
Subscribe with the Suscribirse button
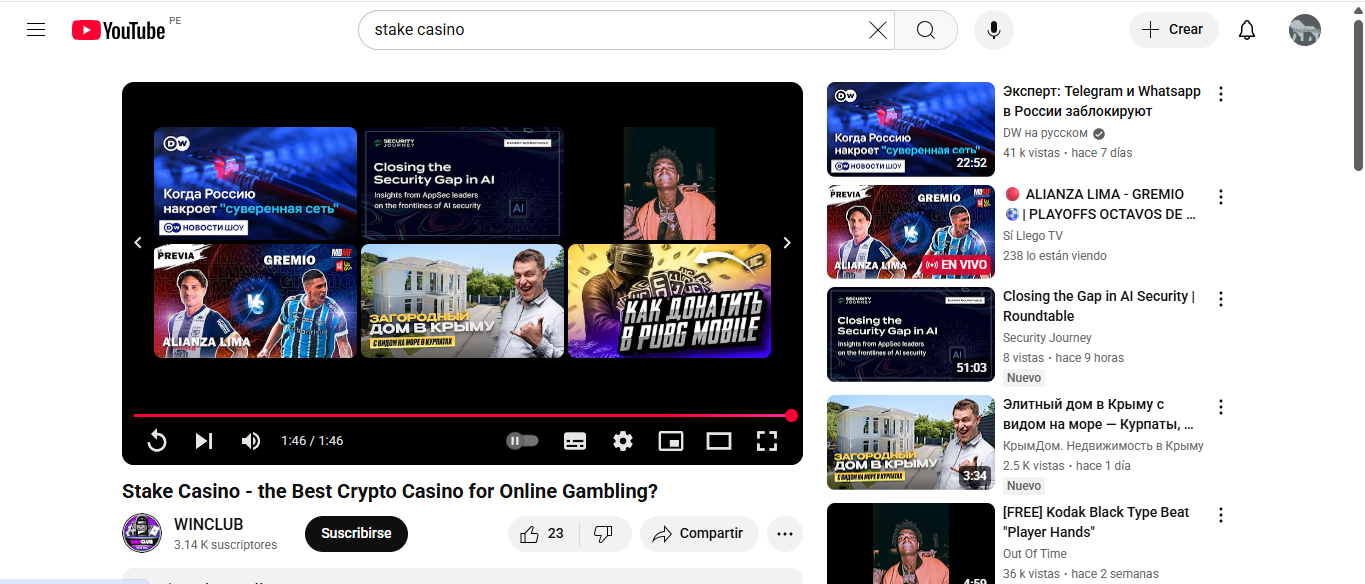[x=356, y=534]
